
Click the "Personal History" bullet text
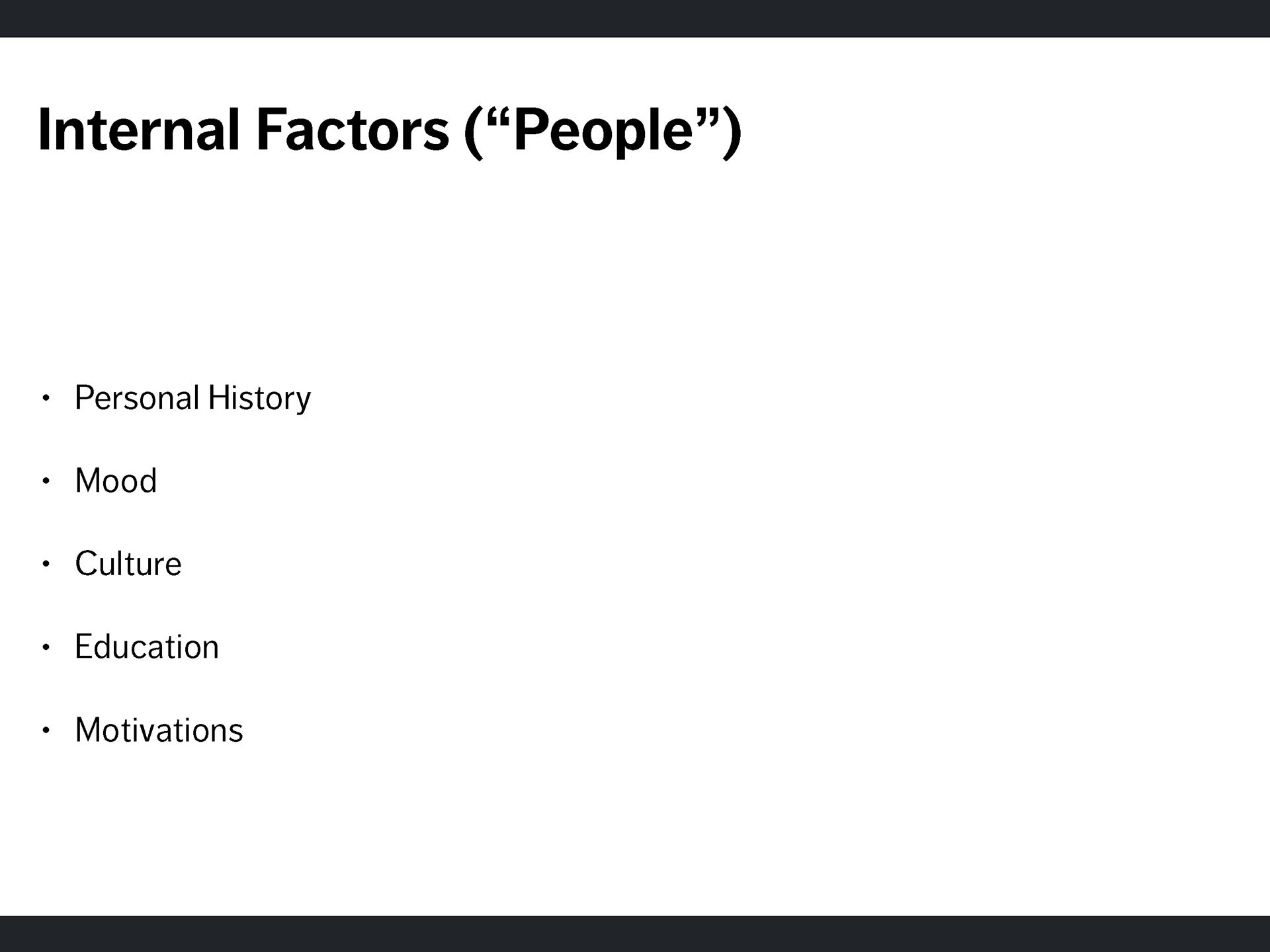[192, 398]
